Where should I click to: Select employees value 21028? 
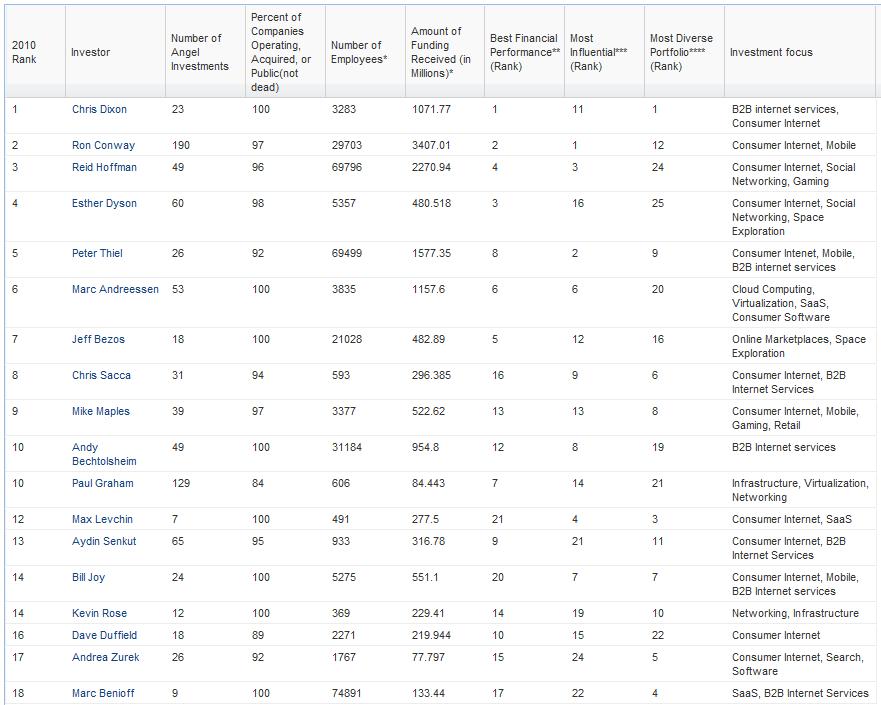point(347,339)
